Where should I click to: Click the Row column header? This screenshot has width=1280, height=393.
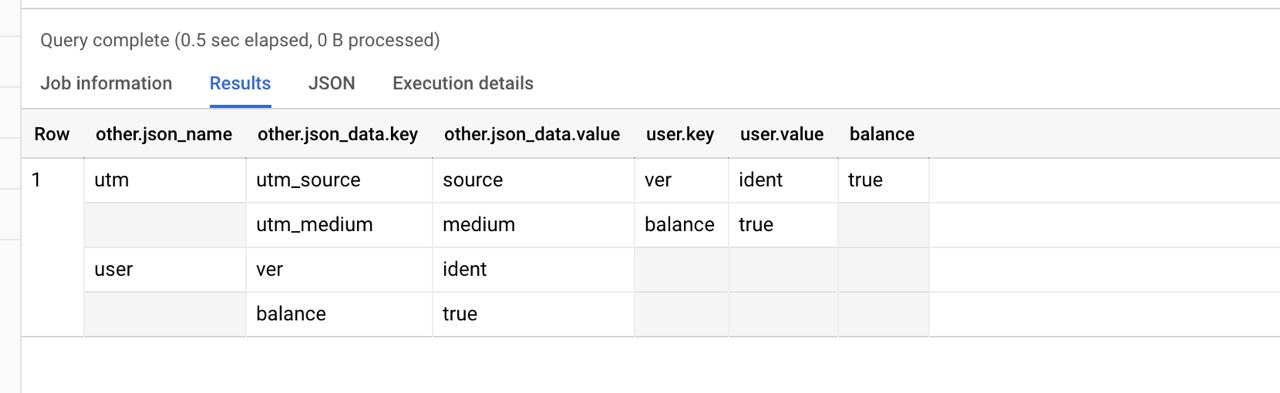[x=52, y=134]
